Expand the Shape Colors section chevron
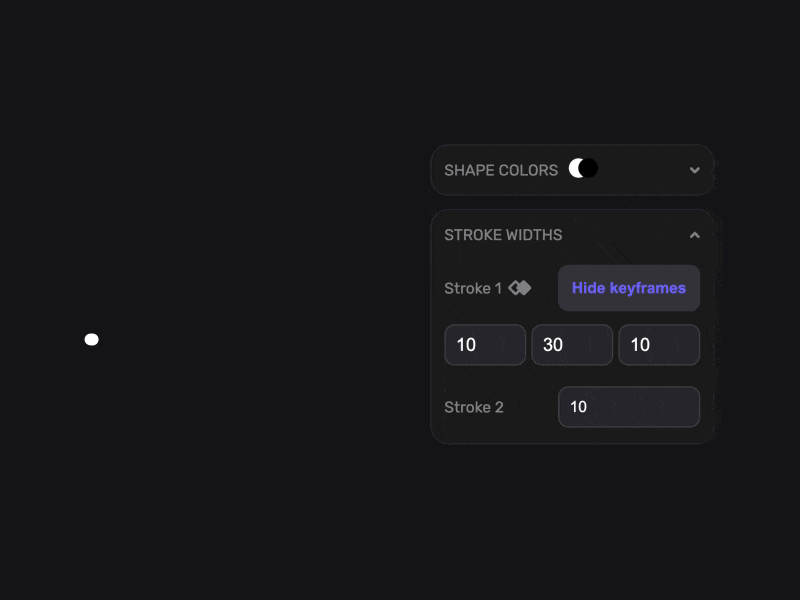The image size is (800, 600). [694, 170]
